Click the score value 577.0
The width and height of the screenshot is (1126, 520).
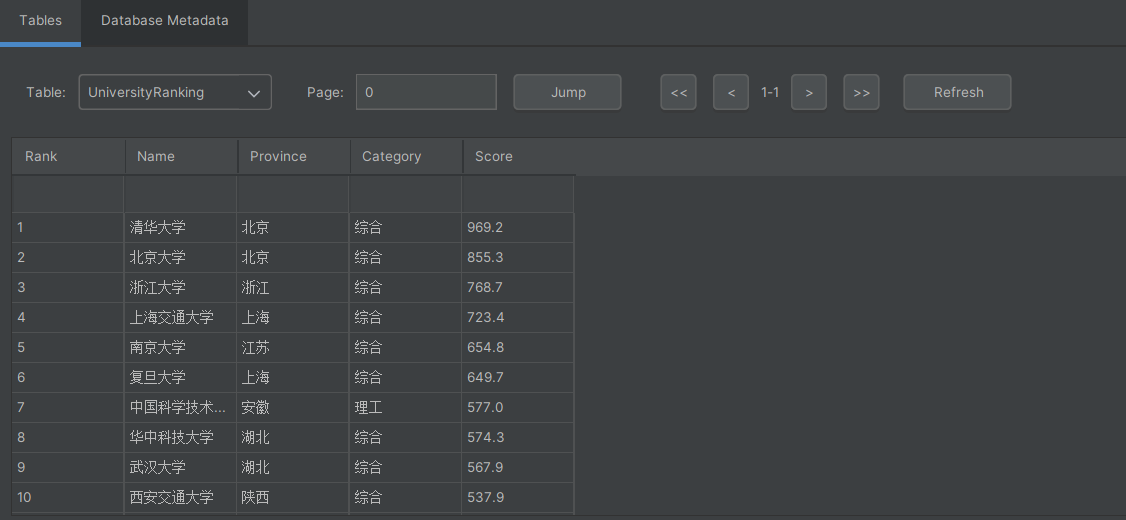(x=518, y=408)
